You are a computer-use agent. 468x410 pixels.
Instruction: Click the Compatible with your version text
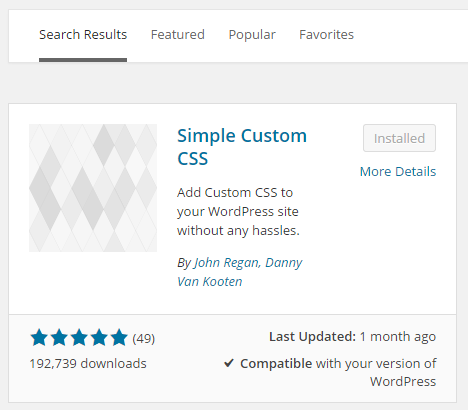pos(338,372)
